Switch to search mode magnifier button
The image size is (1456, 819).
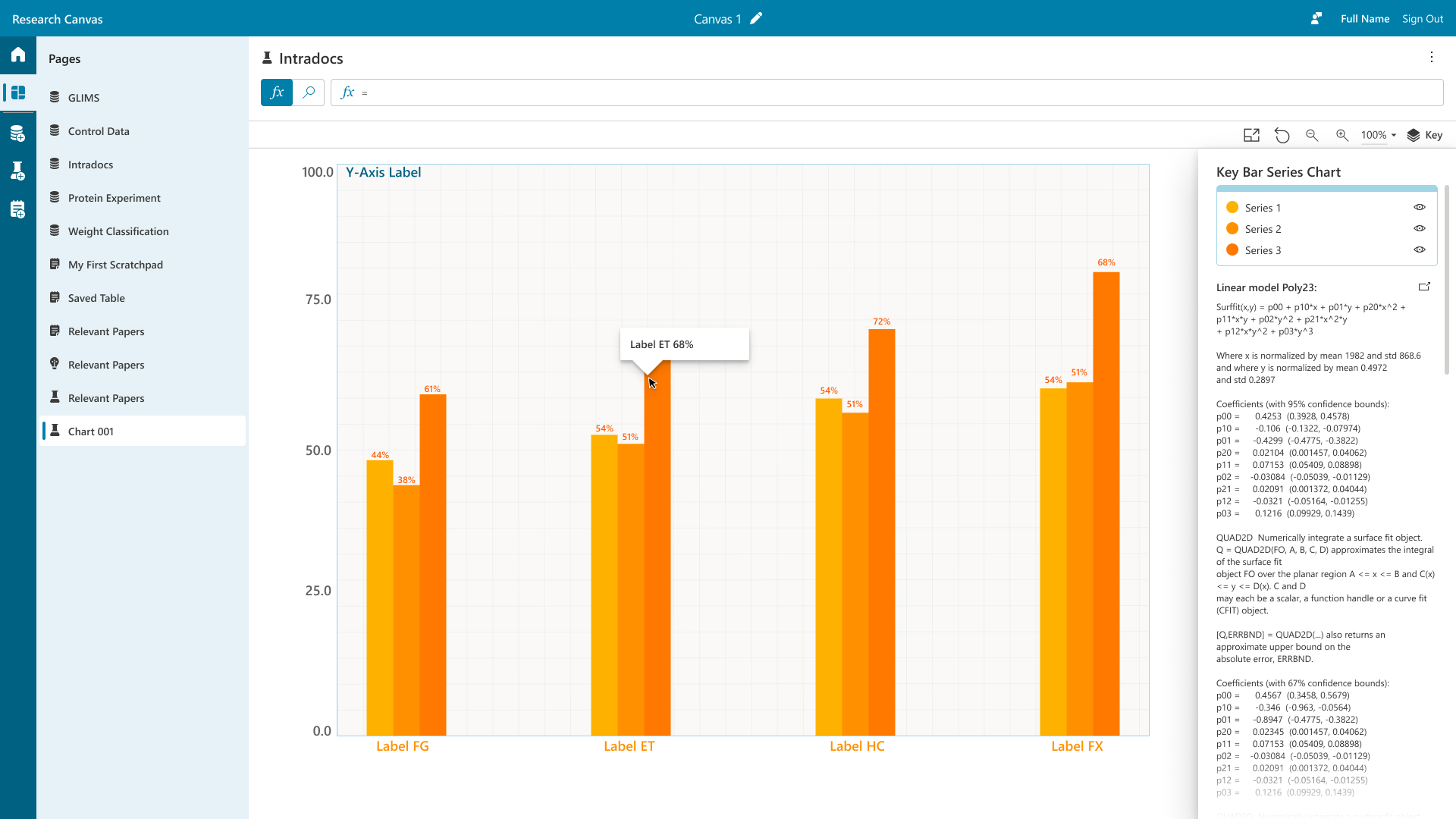click(309, 93)
